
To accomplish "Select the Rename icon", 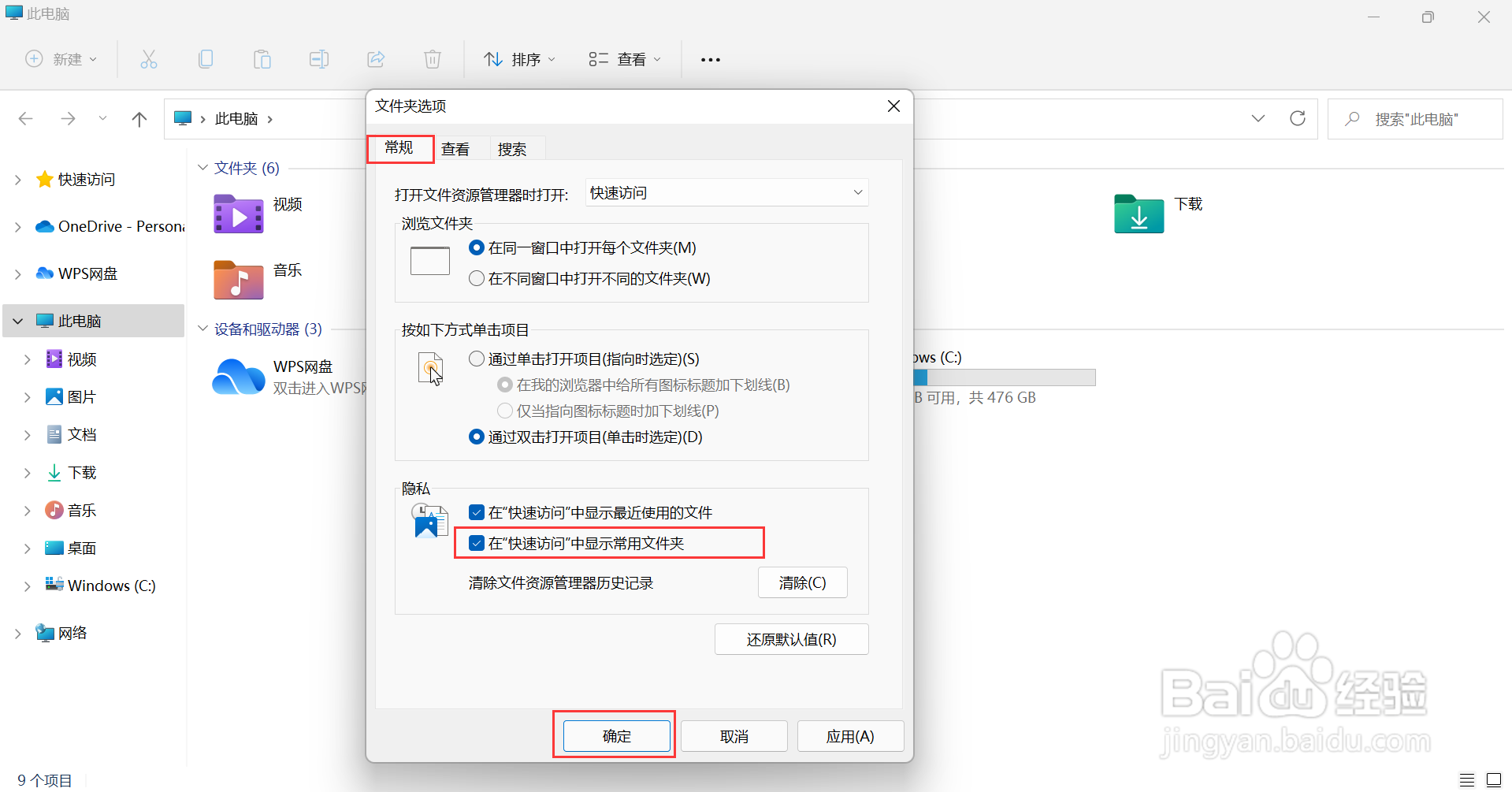I will (319, 59).
